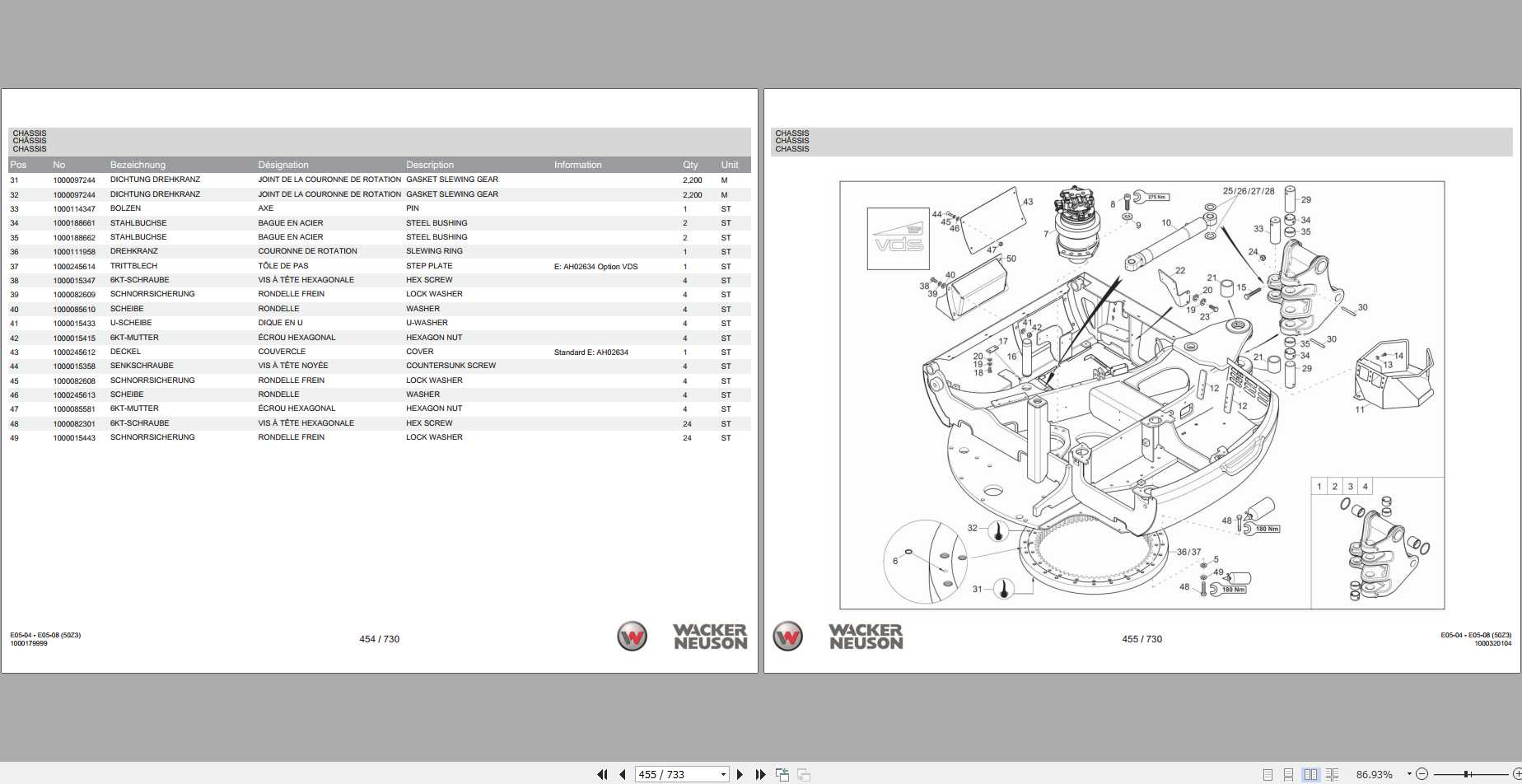The height and width of the screenshot is (784, 1522).
Task: Click 'ÉCROU HEXAGONAL' in row 42
Action: [x=296, y=338]
